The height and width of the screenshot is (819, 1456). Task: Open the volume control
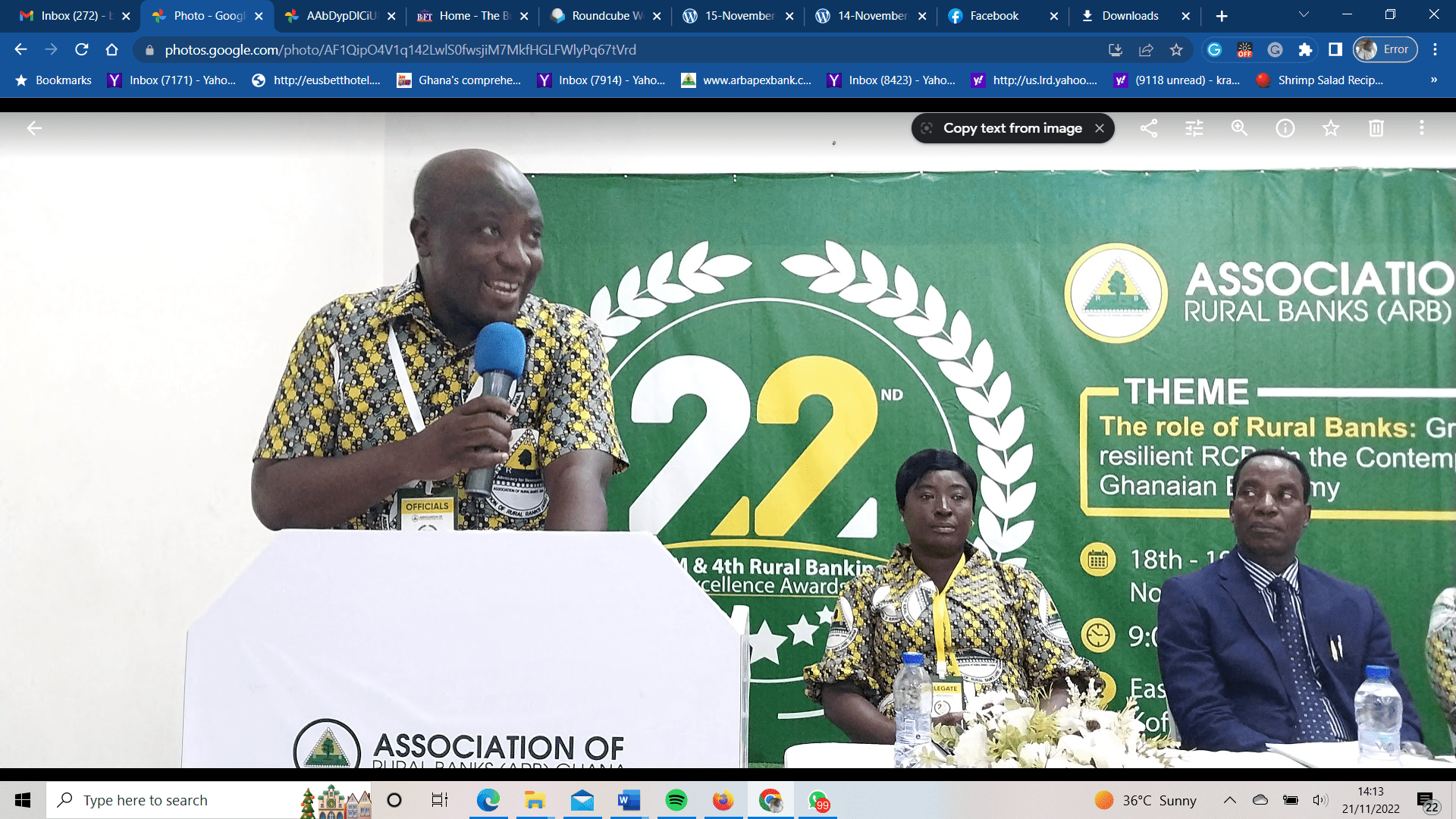tap(1320, 800)
